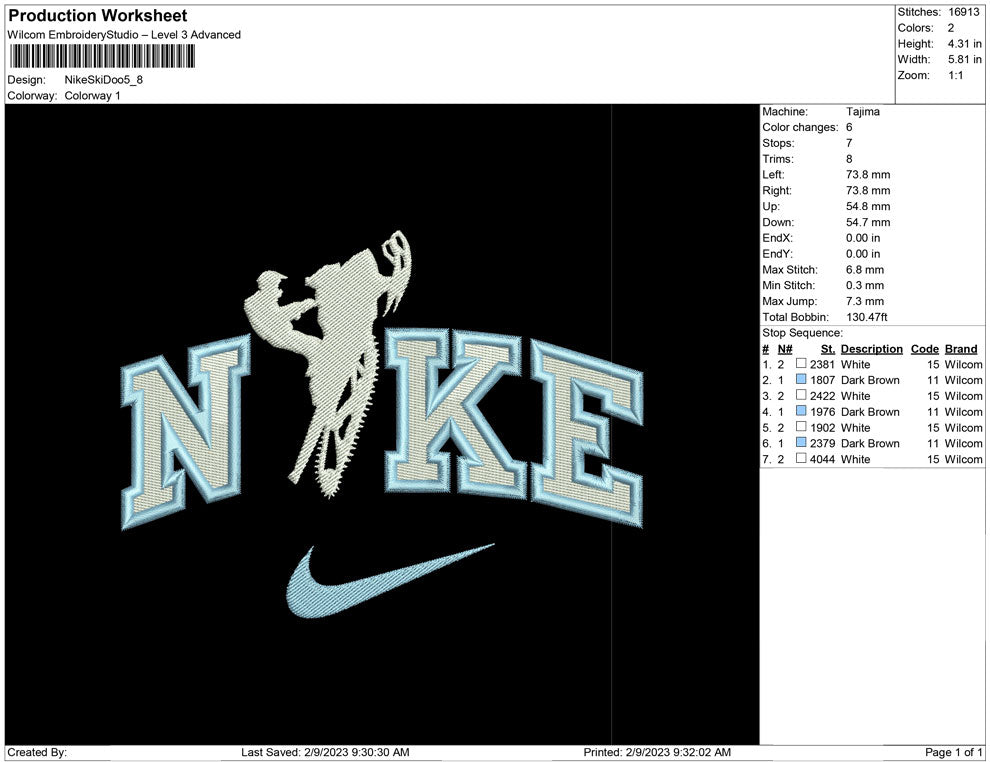990x762 pixels.
Task: Click the white swatch in stop row 7
Action: coord(801,458)
